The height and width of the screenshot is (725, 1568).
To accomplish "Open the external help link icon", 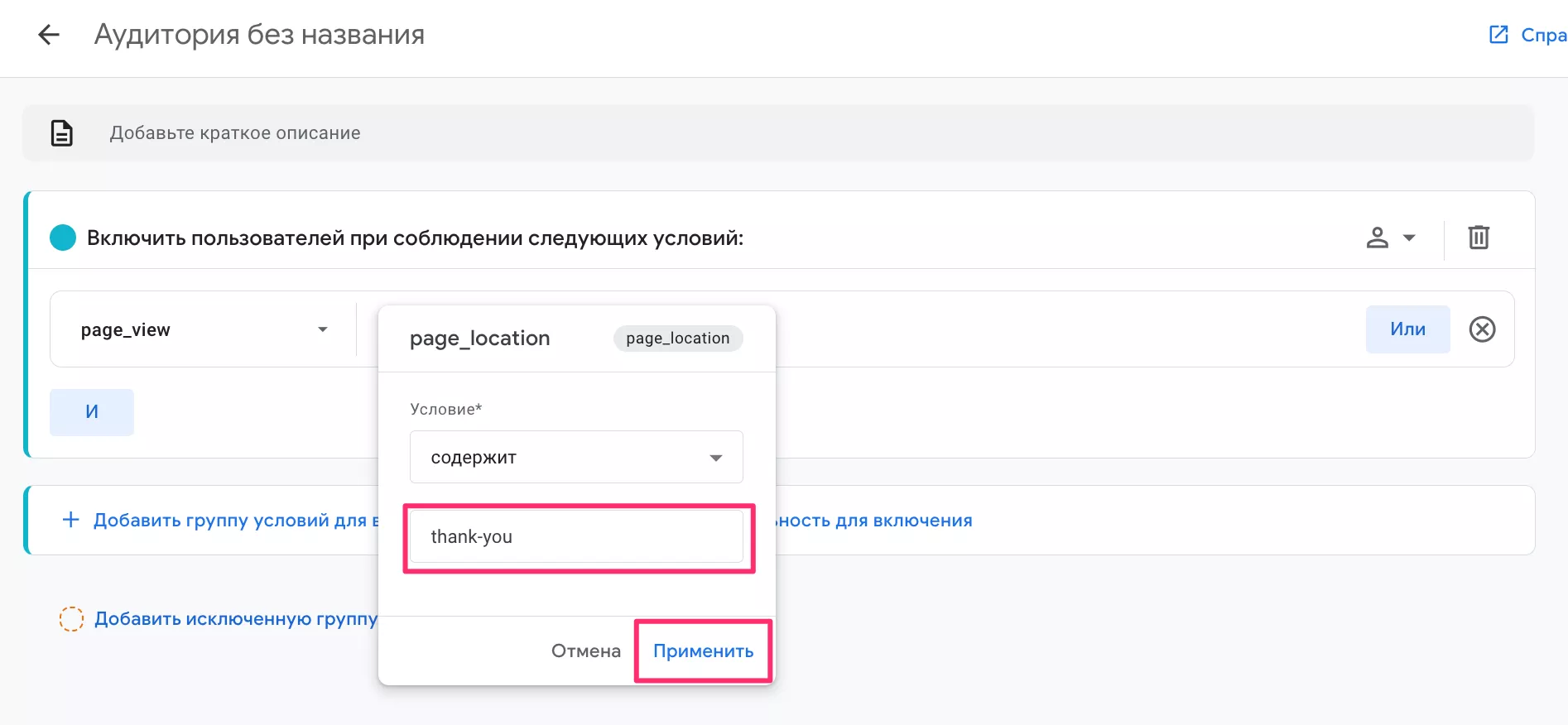I will pyautogui.click(x=1498, y=35).
